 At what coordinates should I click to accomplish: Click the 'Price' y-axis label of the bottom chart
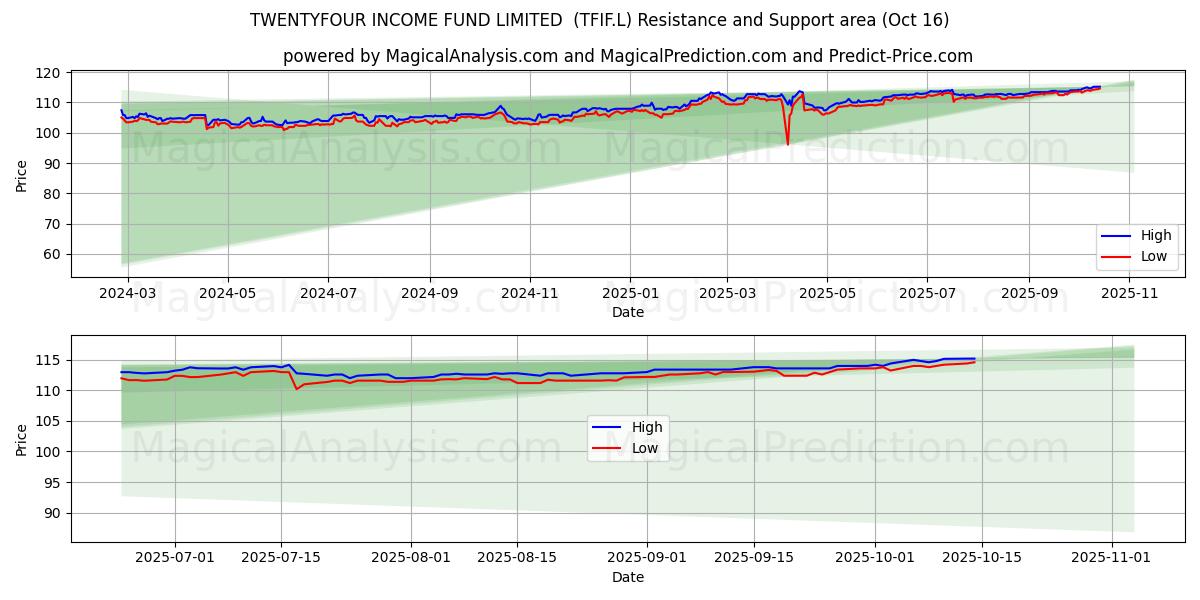(22, 439)
